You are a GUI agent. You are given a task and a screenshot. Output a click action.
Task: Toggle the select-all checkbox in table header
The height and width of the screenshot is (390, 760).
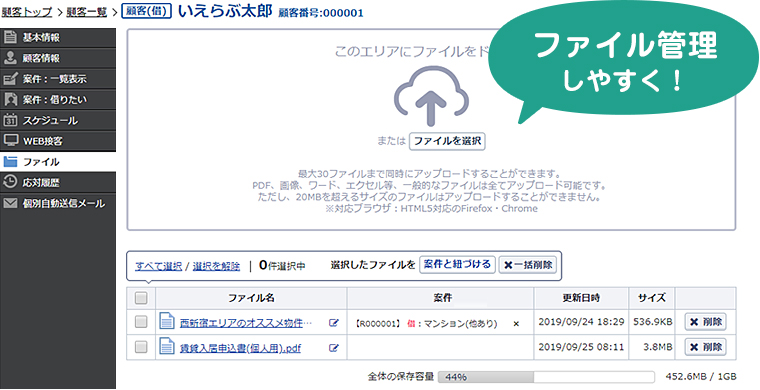tap(141, 298)
